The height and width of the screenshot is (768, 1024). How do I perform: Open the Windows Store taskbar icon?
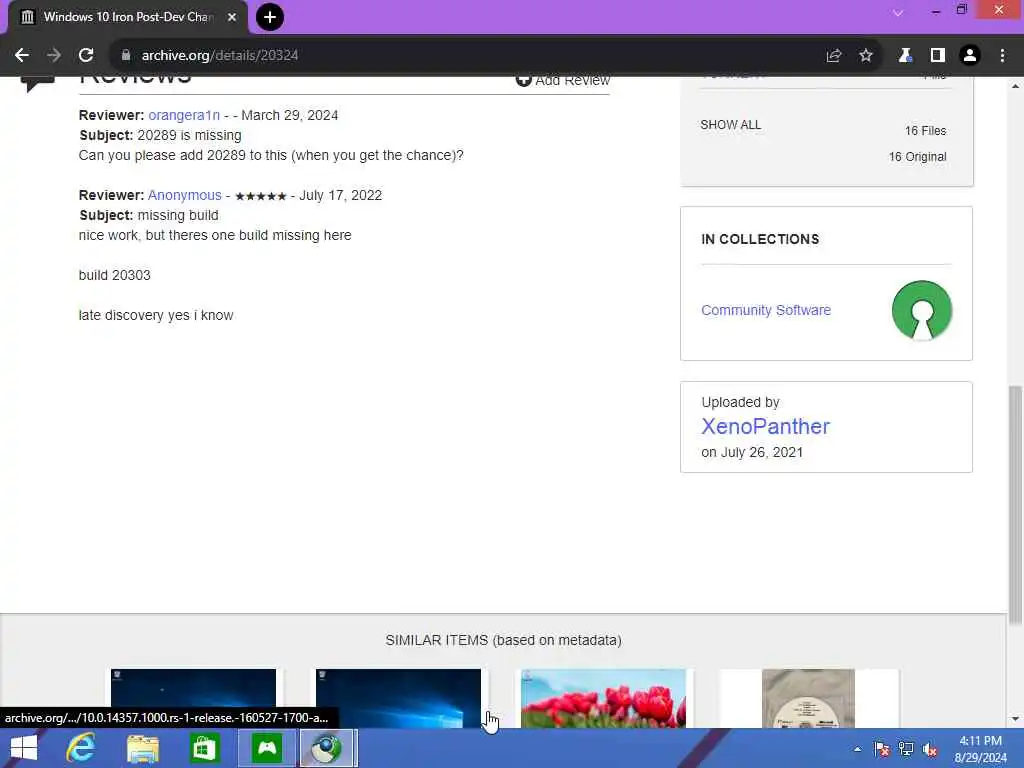204,748
